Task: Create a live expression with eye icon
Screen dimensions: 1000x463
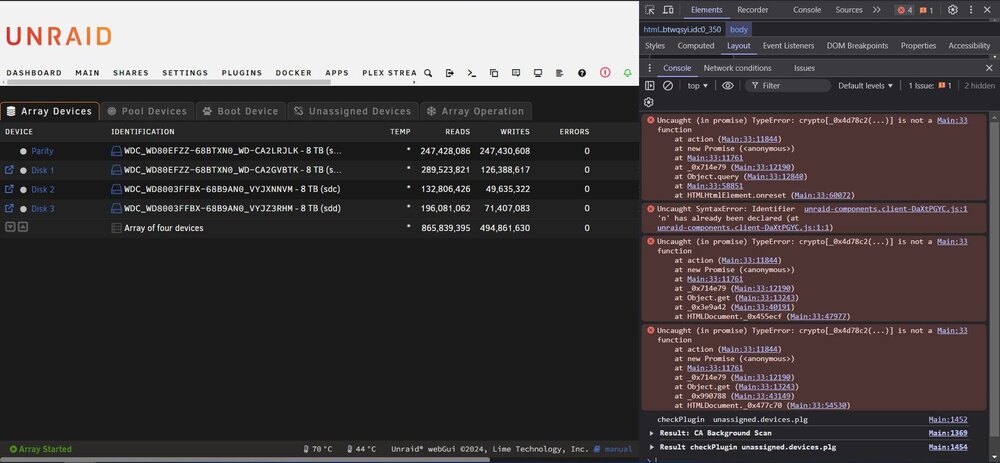Action: pyautogui.click(x=728, y=85)
